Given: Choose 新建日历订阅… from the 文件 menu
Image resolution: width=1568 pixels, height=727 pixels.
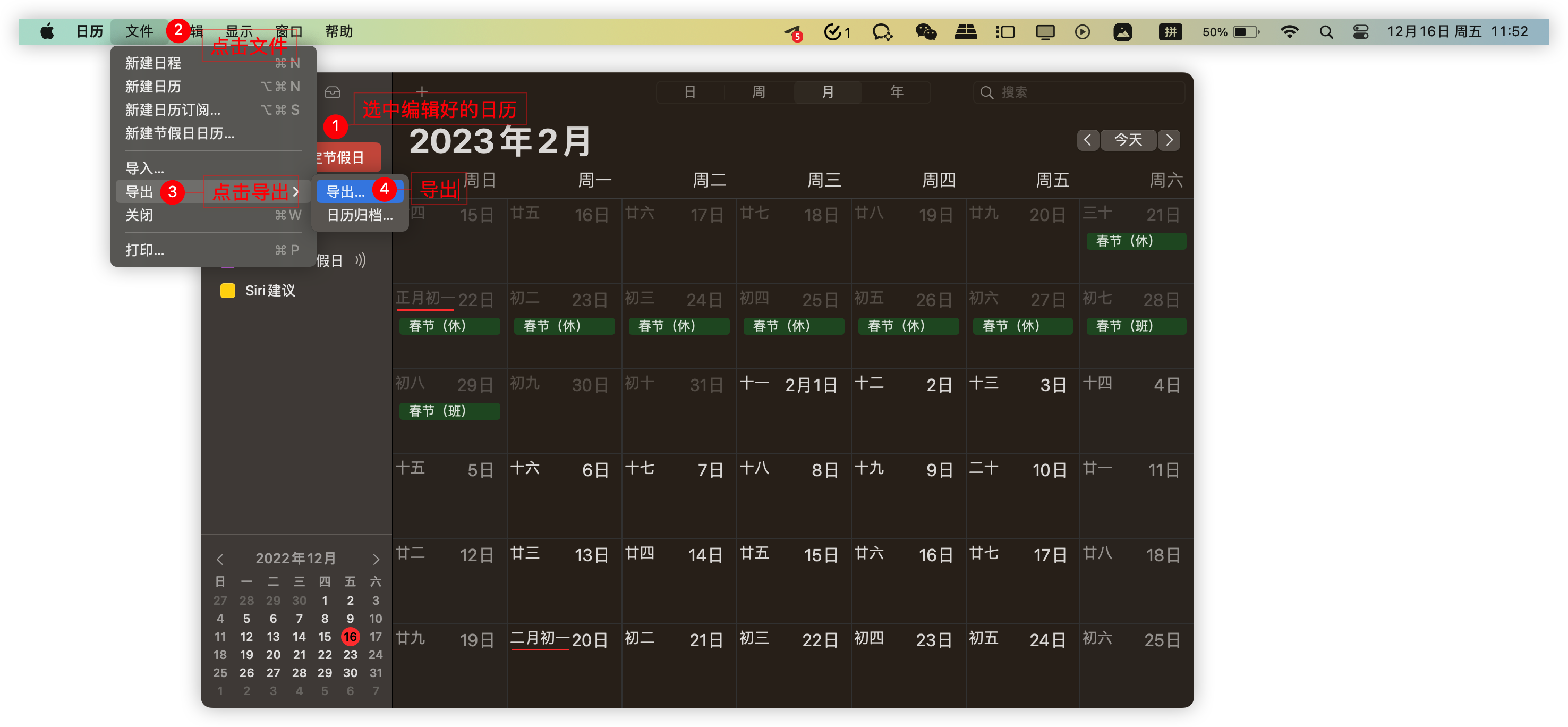Looking at the screenshot, I should coord(173,110).
